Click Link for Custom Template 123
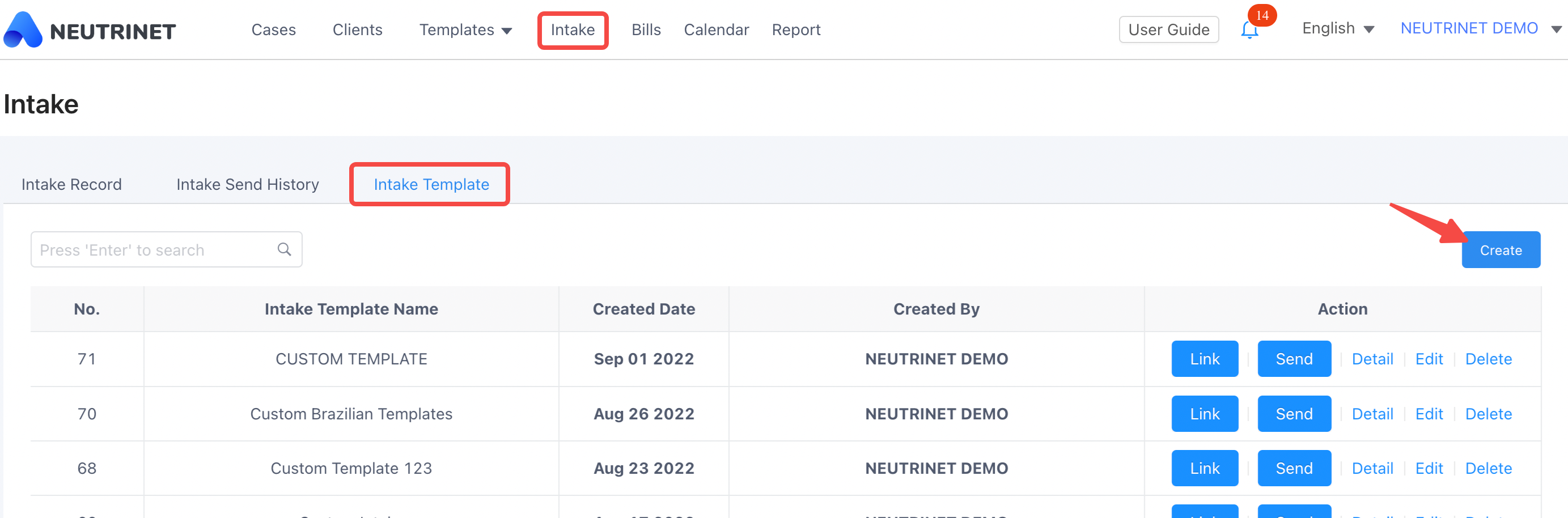 coord(1204,468)
